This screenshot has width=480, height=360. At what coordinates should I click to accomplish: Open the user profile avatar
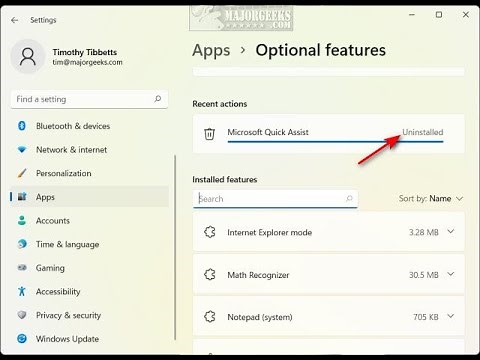(28, 57)
